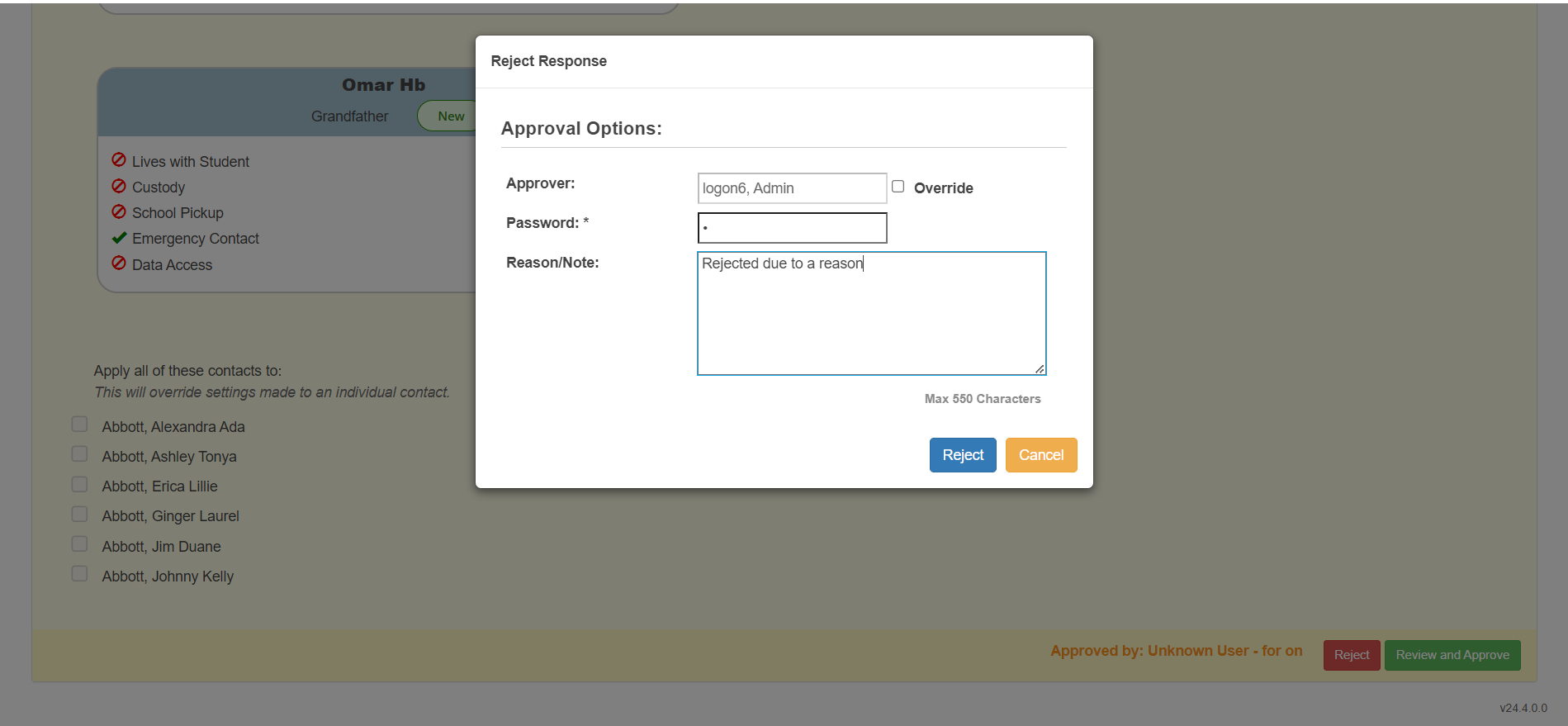Tick the Abbott, Erica Lillie checkbox
1568x726 pixels.
point(80,484)
